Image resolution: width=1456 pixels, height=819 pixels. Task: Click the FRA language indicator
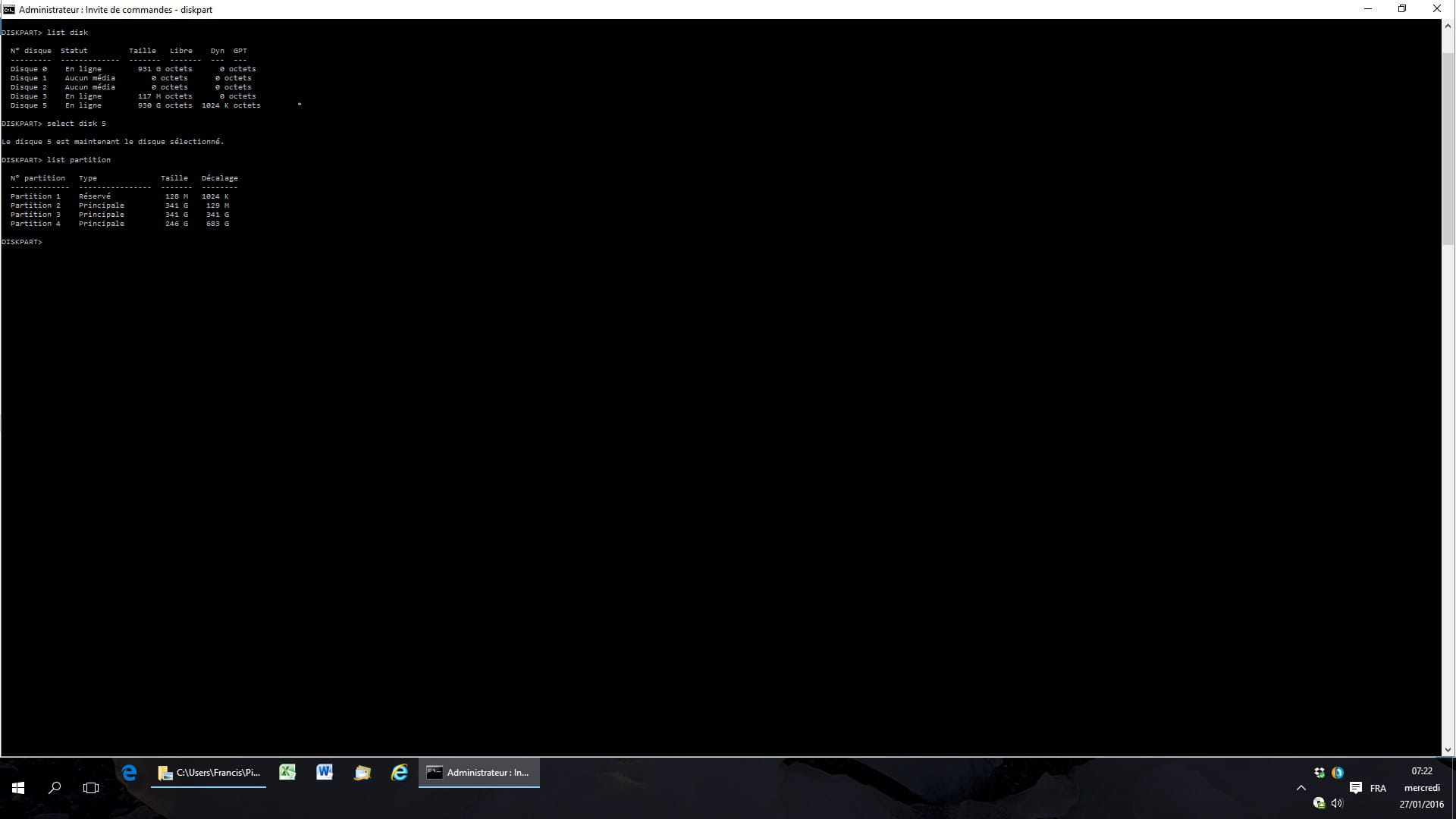(1378, 788)
